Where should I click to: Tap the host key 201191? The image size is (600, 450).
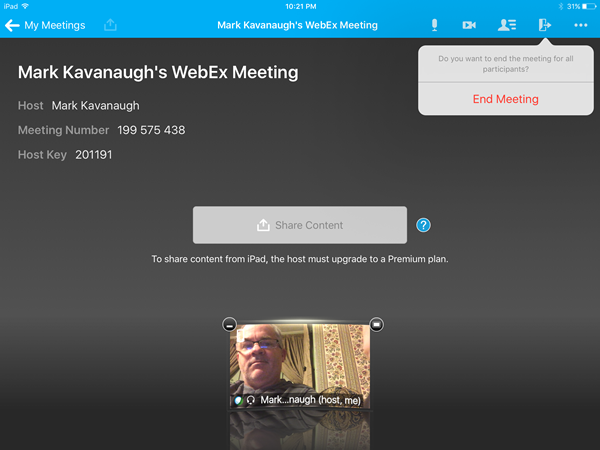point(94,155)
